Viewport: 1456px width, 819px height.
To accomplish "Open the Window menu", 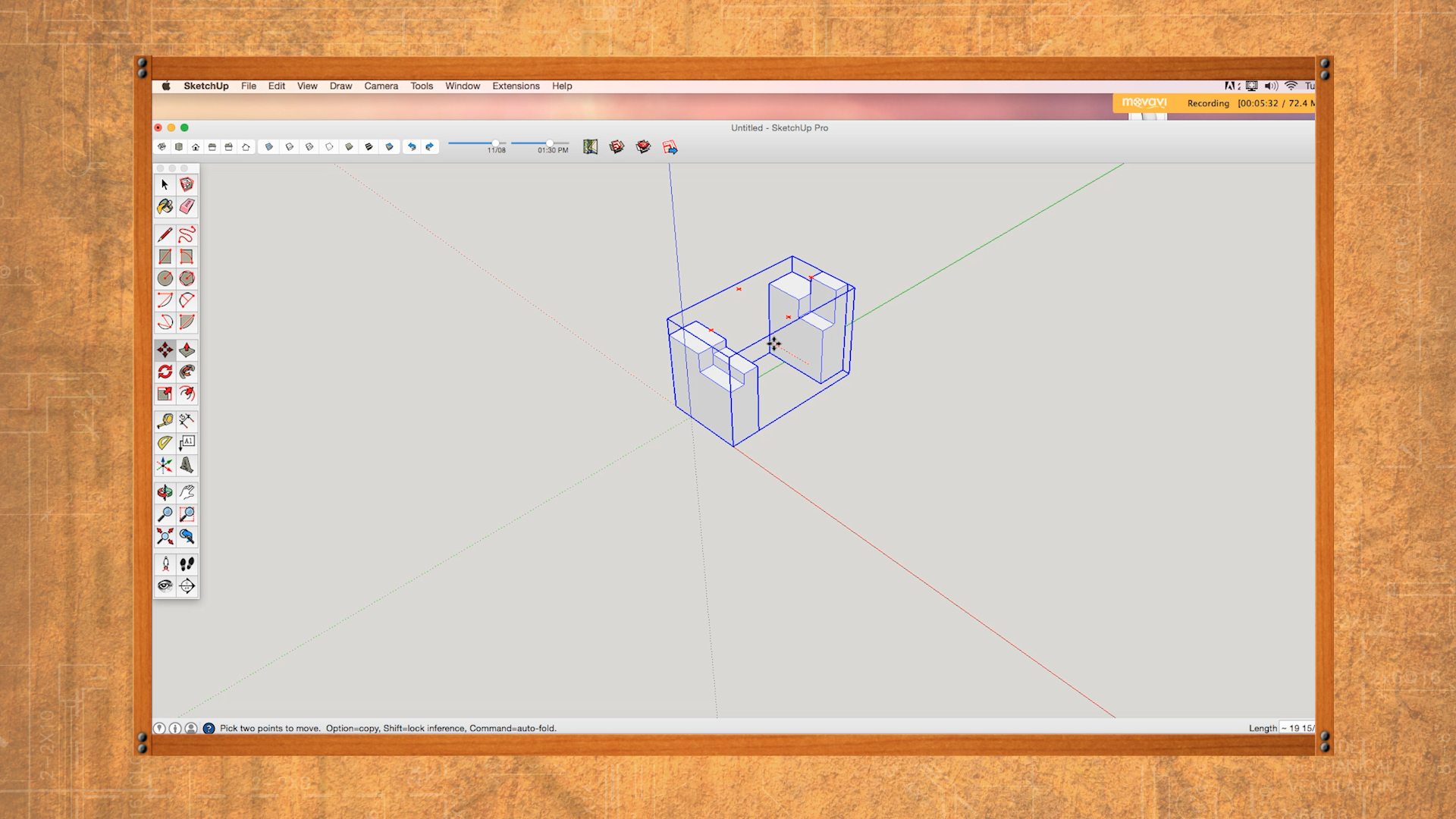I will click(x=463, y=86).
